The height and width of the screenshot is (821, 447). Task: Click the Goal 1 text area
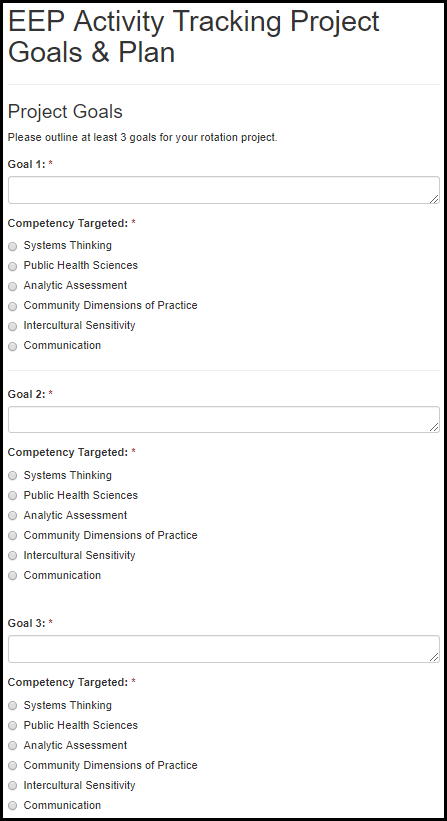click(224, 190)
